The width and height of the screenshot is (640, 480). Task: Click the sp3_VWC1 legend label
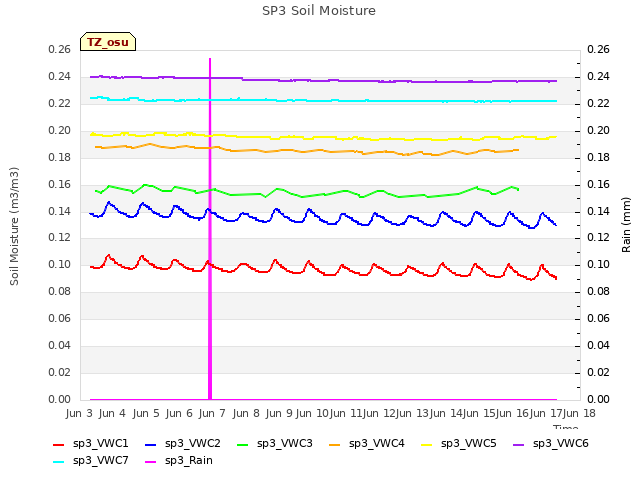pos(100,444)
